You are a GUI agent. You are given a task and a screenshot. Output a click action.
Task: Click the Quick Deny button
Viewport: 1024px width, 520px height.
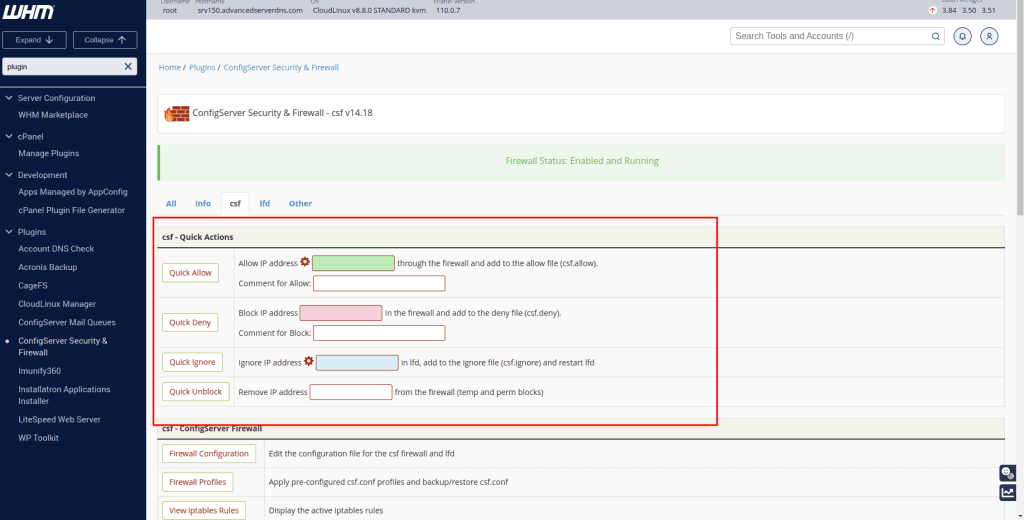(x=190, y=322)
